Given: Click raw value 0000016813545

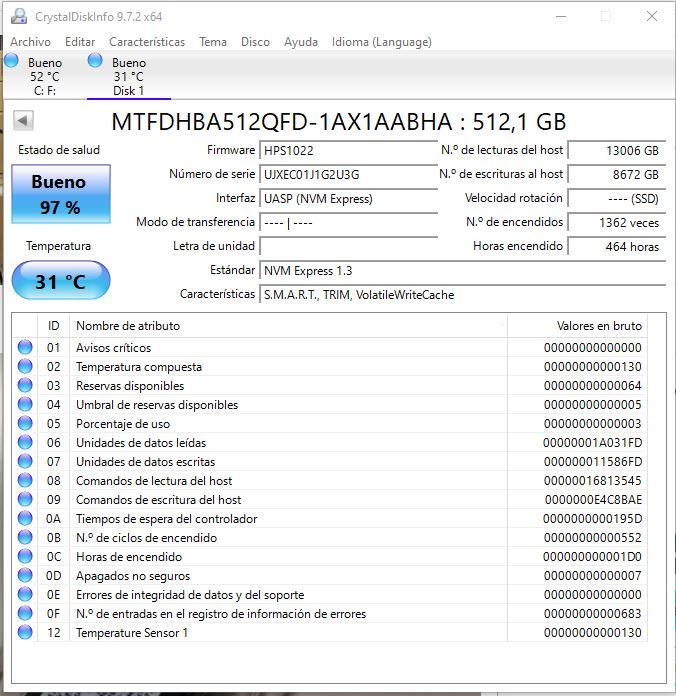Looking at the screenshot, I should (x=593, y=481).
